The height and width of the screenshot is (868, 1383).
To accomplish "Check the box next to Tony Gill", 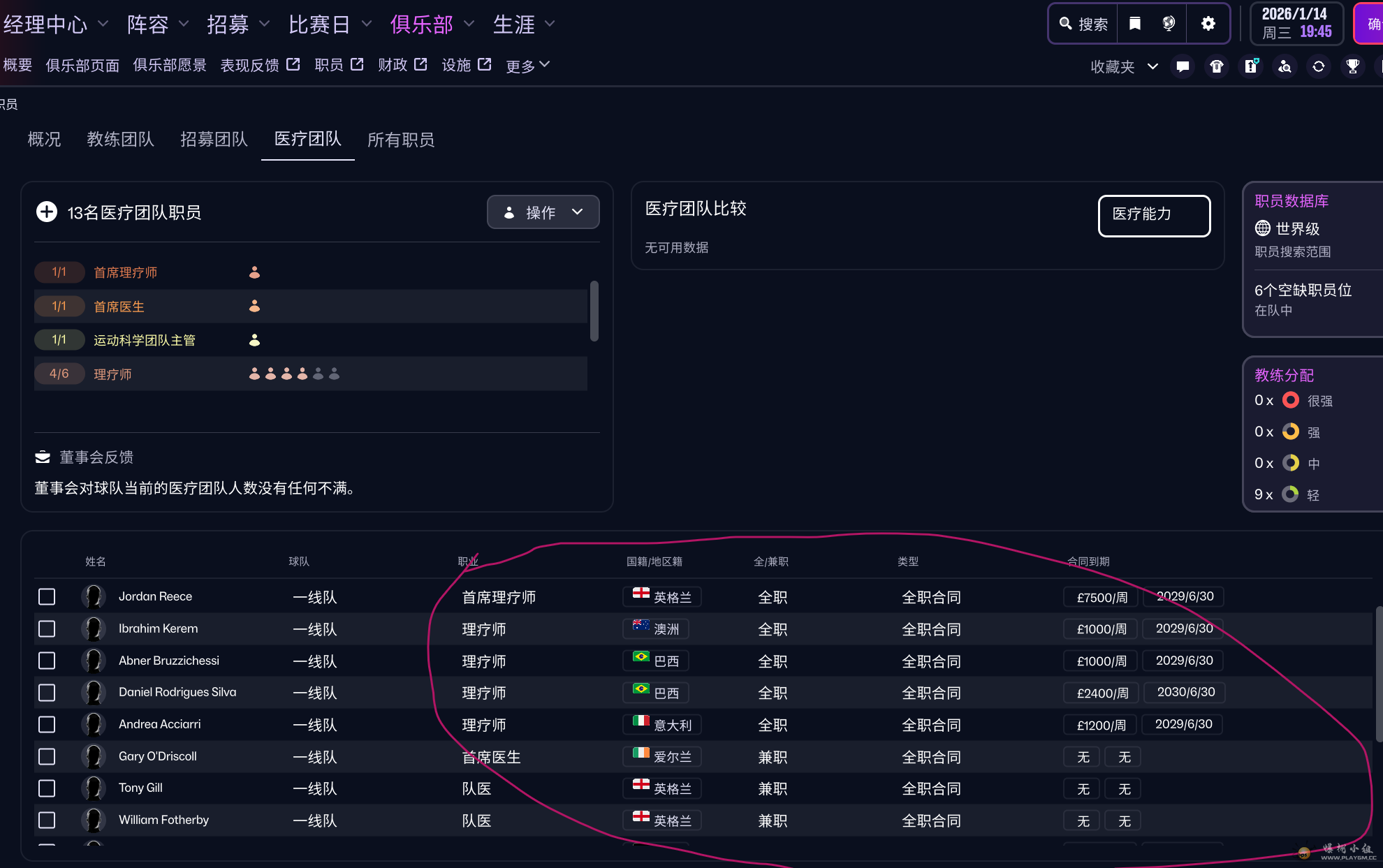I will click(47, 788).
